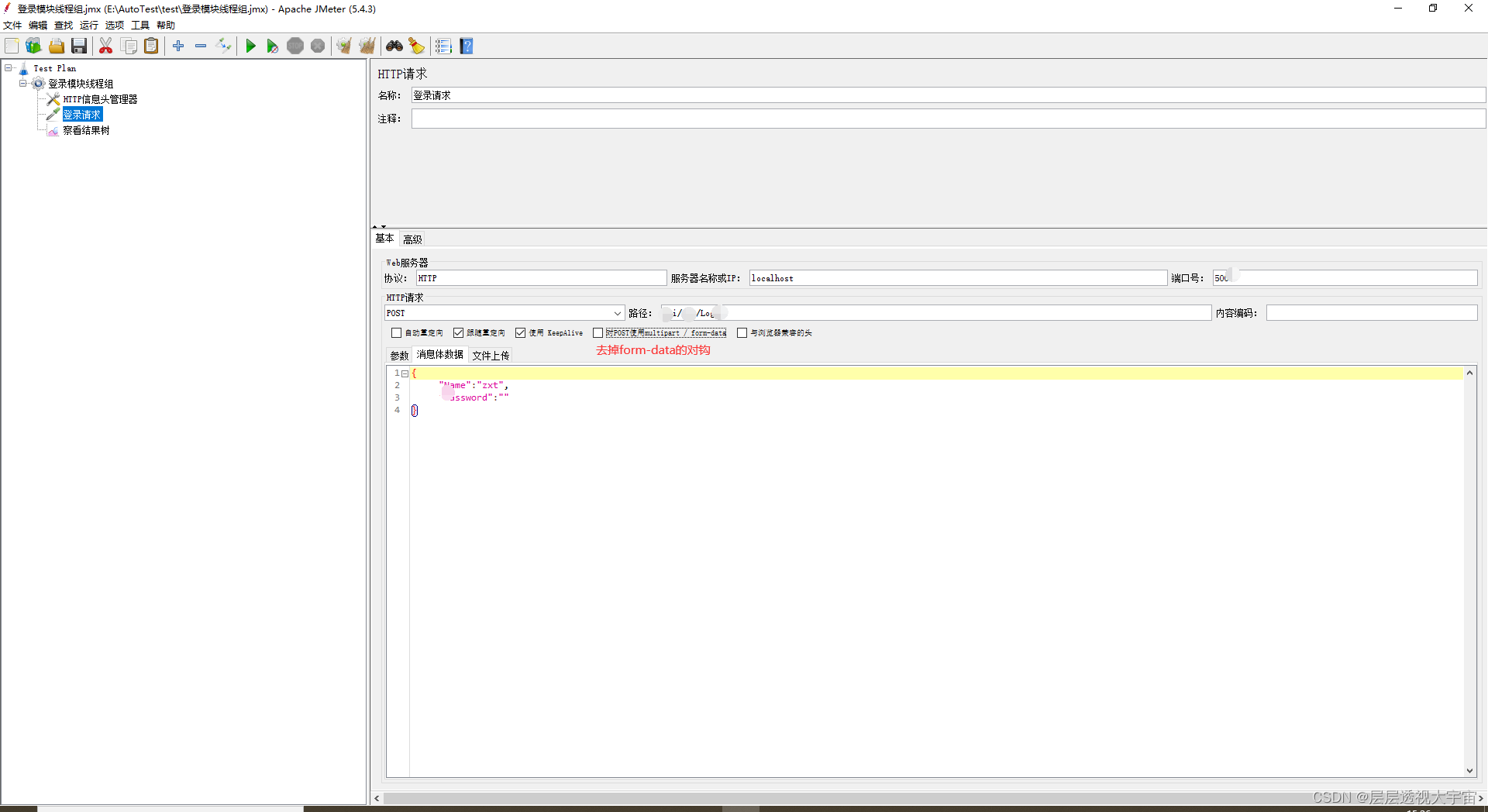Click the 服务器名称或IP field
Image resolution: width=1488 pixels, height=812 pixels.
coord(958,278)
